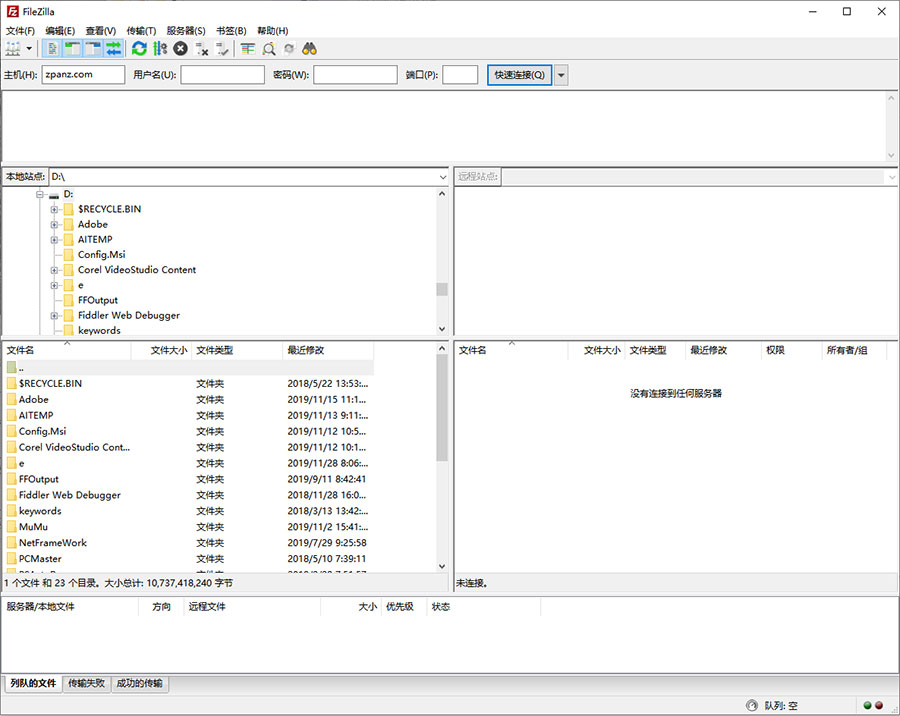The width and height of the screenshot is (900, 716).
Task: Sort remote list by 权限 column
Action: [x=791, y=350]
